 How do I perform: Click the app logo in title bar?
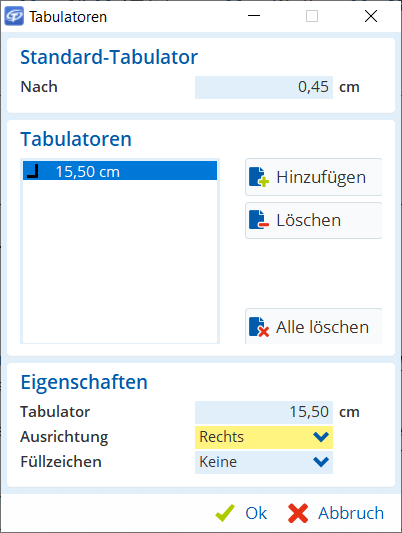(14, 16)
